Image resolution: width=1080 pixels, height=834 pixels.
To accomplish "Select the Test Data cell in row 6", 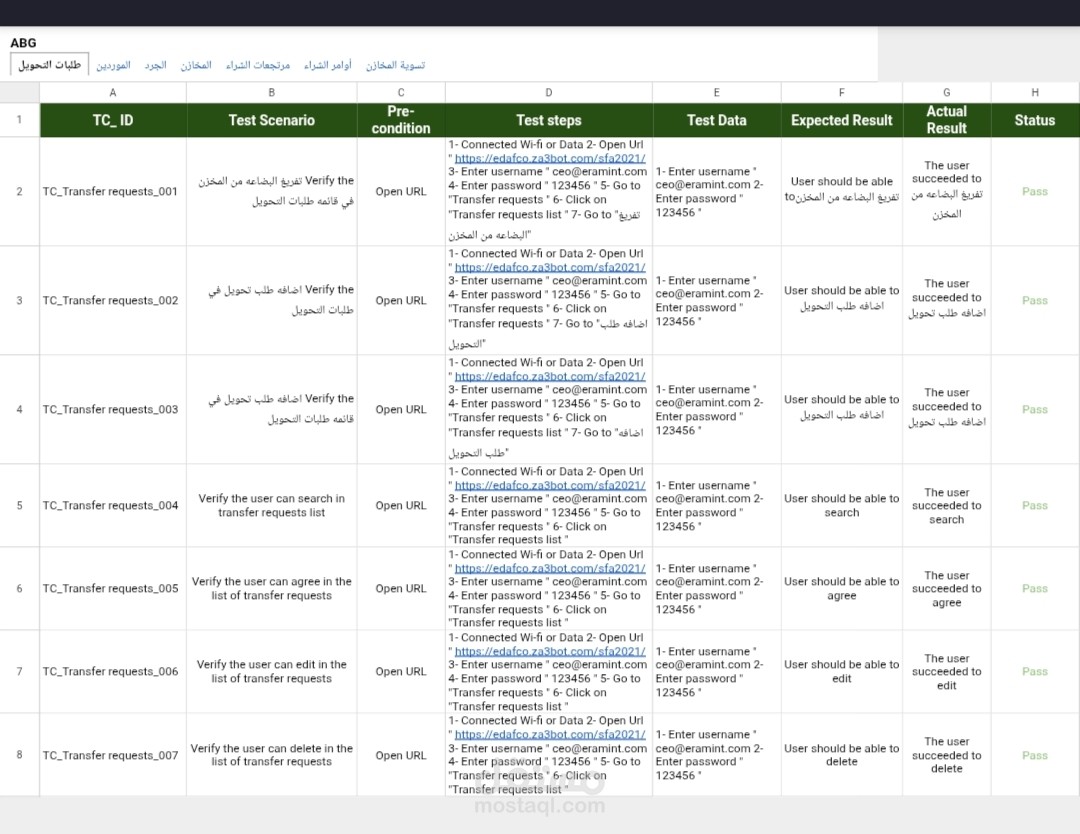I will tap(716, 588).
